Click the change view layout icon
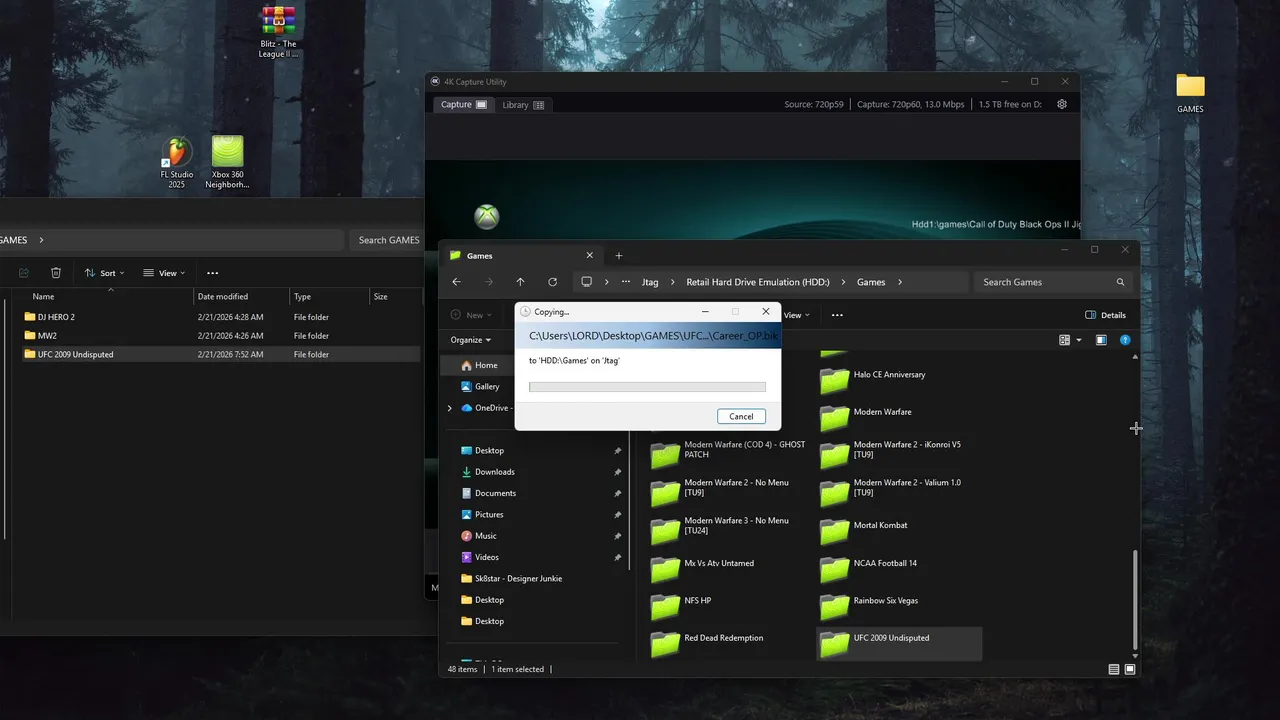The height and width of the screenshot is (720, 1280). click(1065, 340)
